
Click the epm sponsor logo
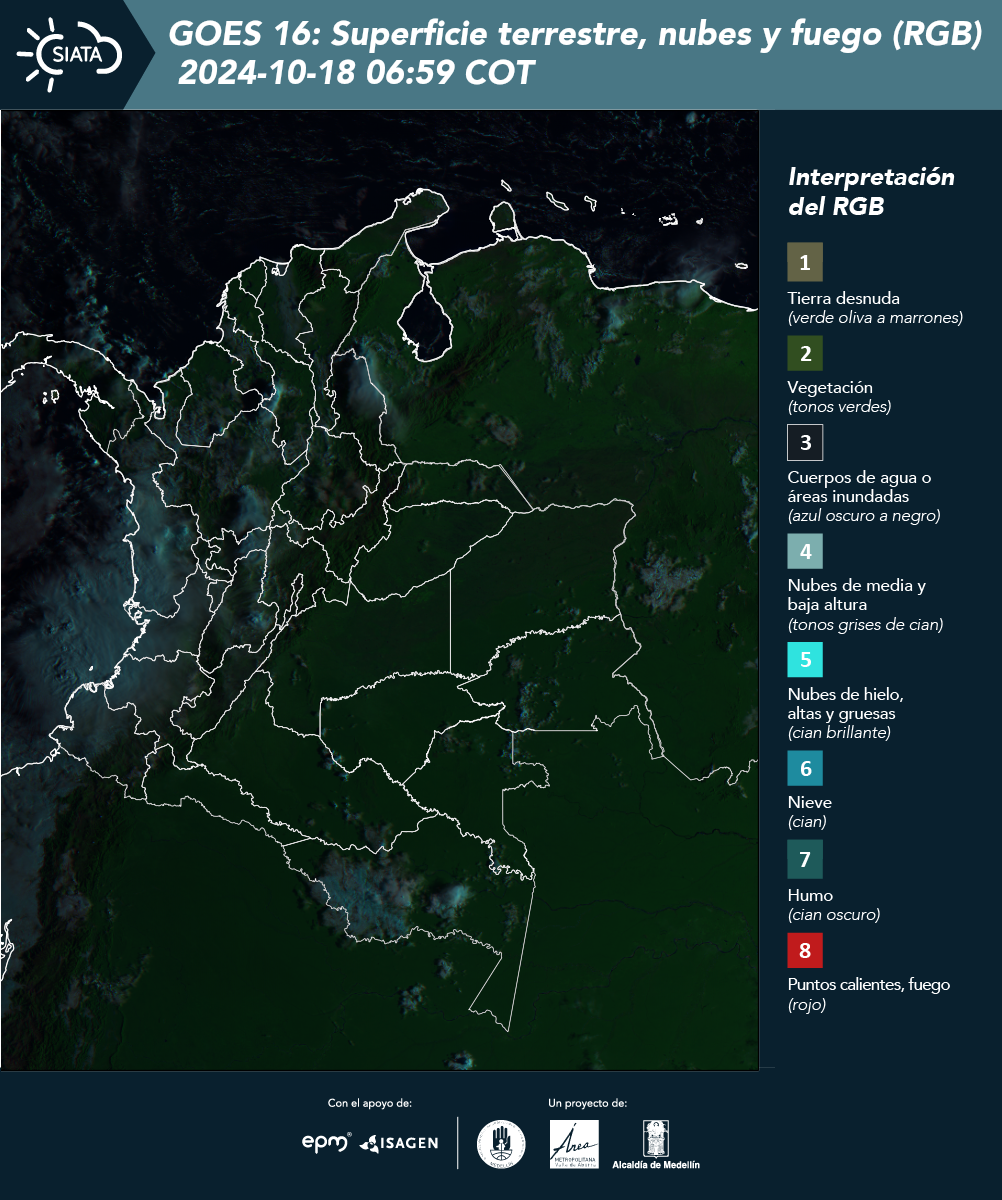(x=327, y=1142)
